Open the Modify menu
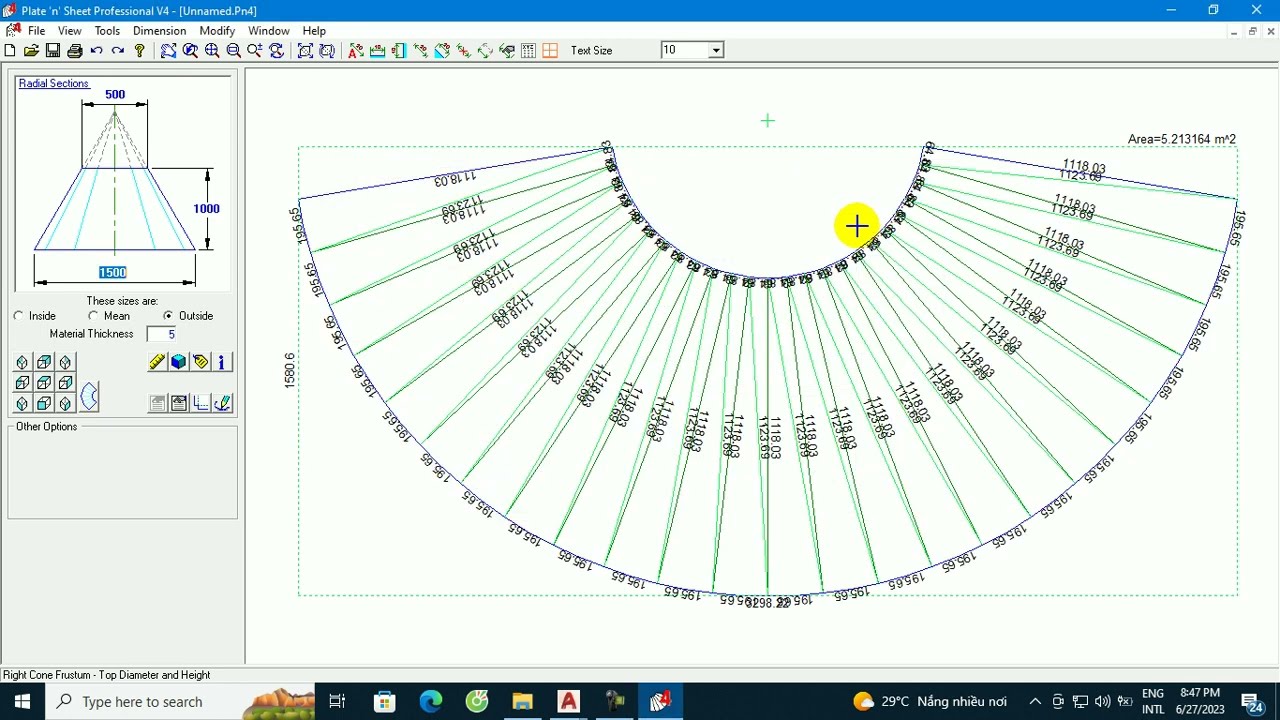 (x=217, y=31)
